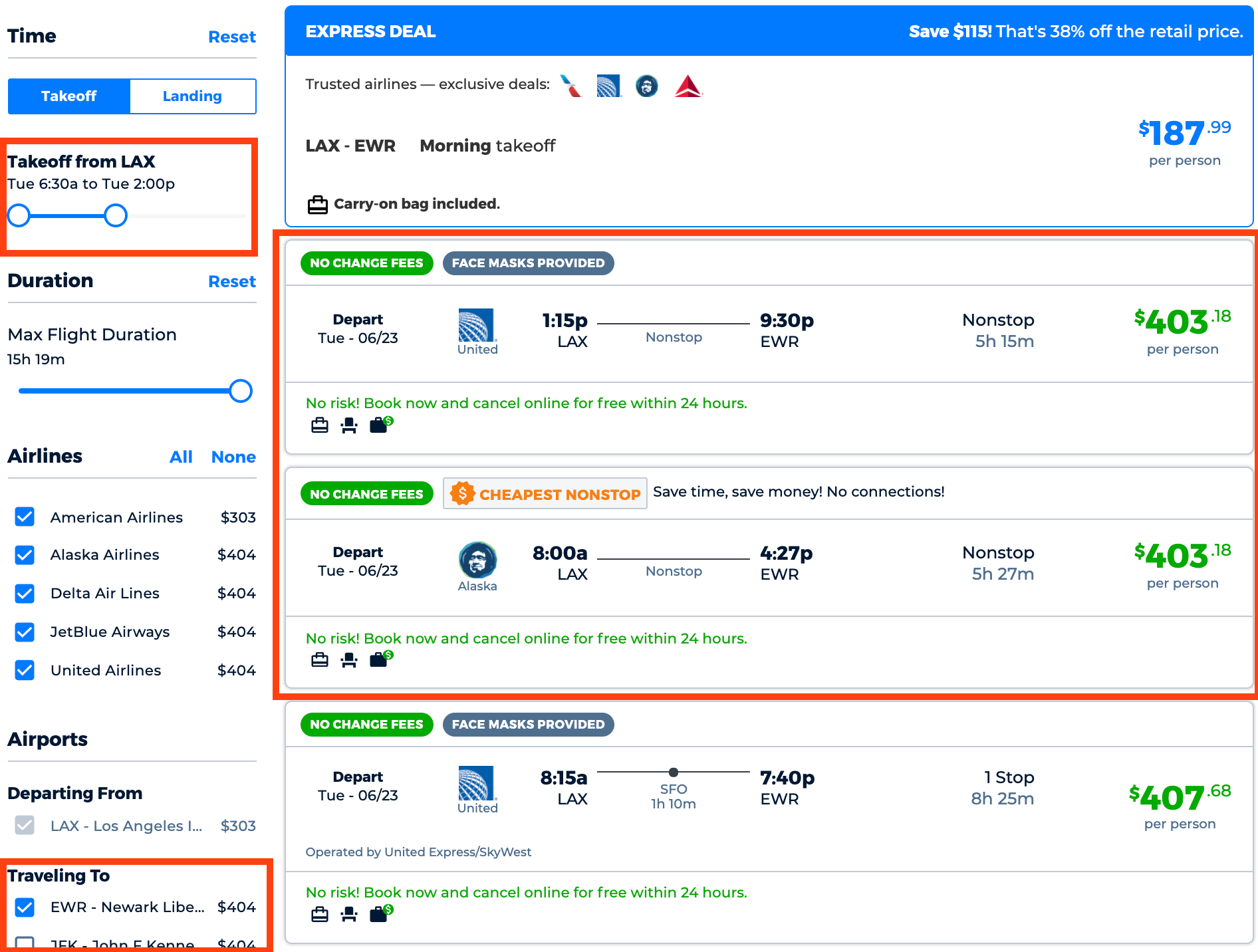Viewport: 1258px width, 952px height.
Task: Click No Change Fees badge on Alaska flight
Action: (x=367, y=494)
